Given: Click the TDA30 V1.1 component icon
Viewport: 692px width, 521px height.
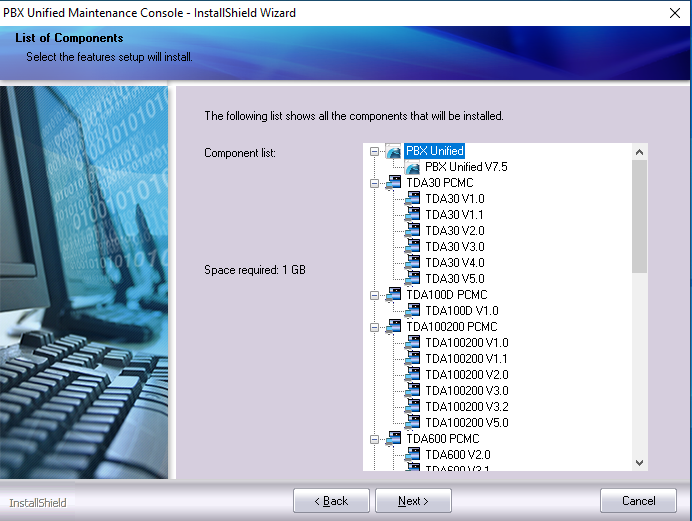Looking at the screenshot, I should pos(412,215).
